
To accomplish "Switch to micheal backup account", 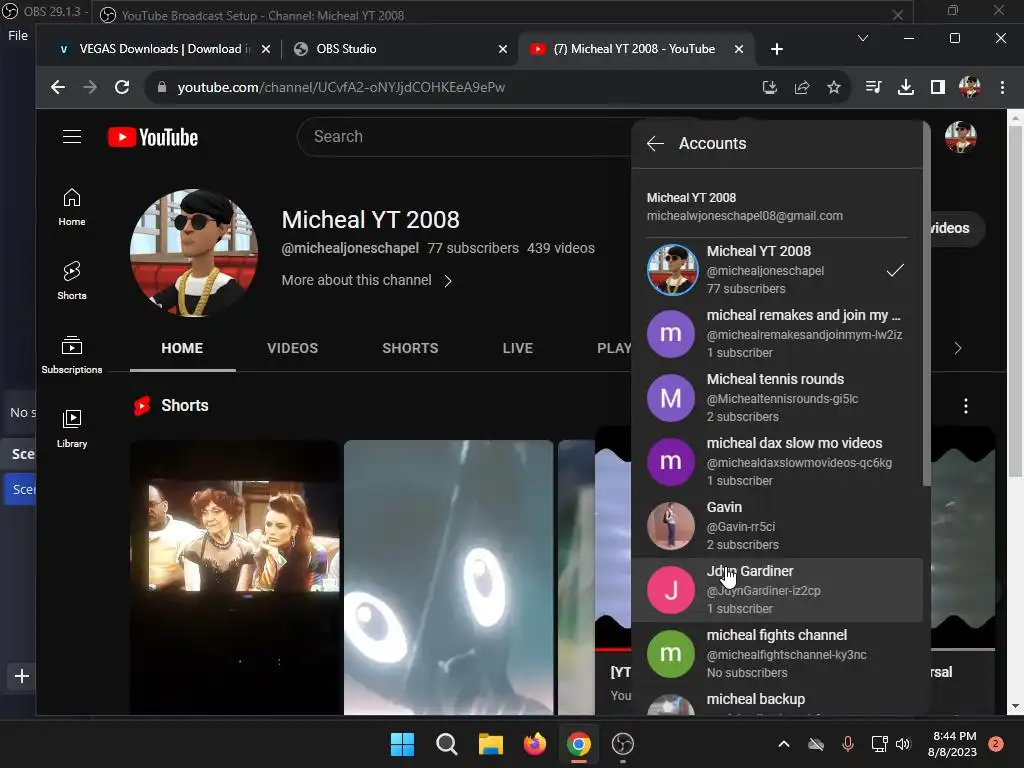I will [777, 701].
